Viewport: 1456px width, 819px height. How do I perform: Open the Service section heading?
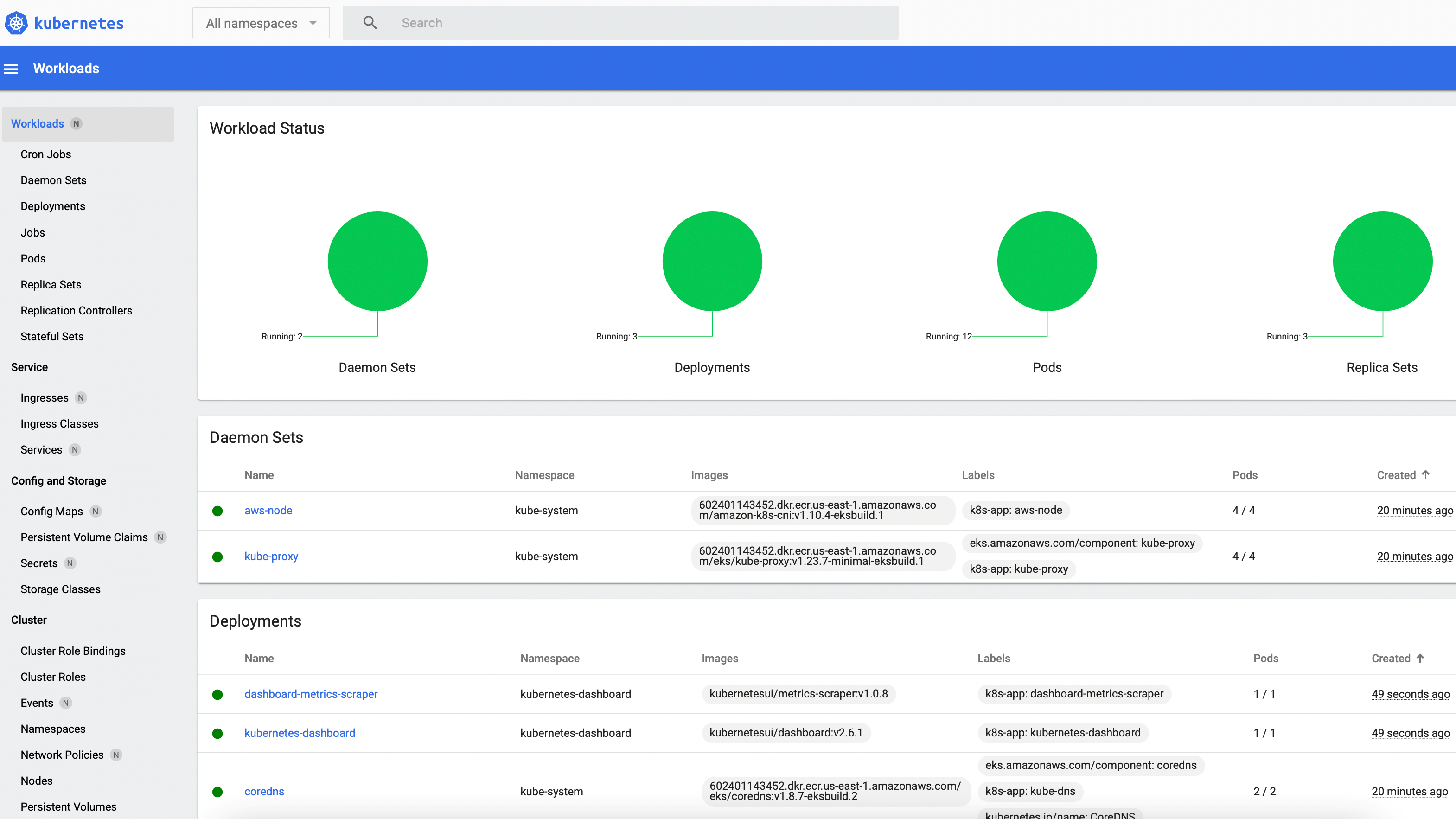(x=29, y=367)
